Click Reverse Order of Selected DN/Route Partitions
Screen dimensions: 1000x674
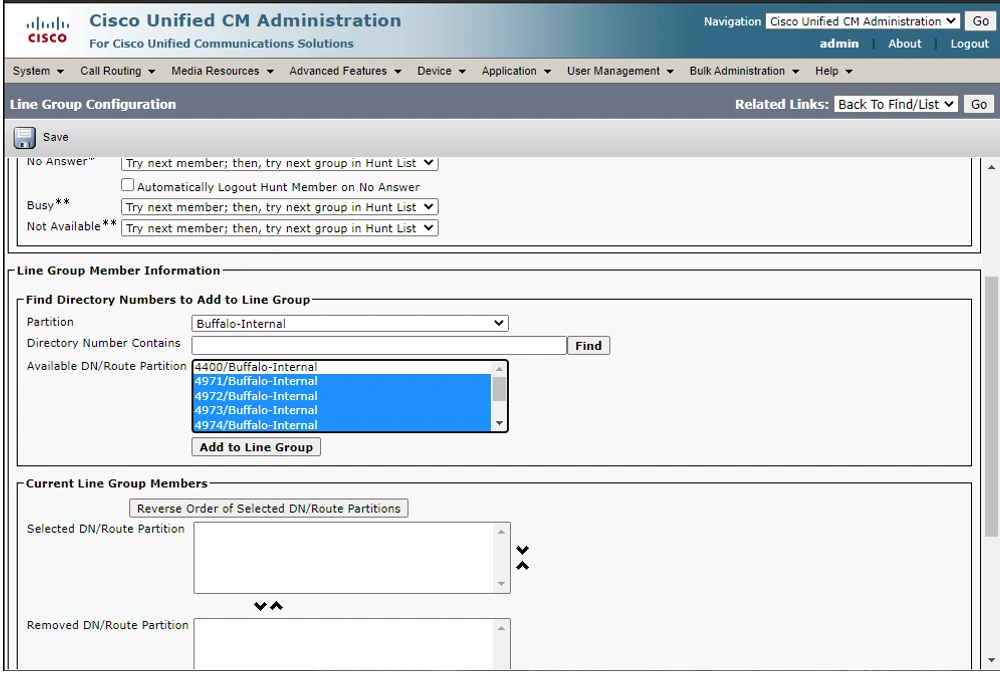click(x=268, y=508)
